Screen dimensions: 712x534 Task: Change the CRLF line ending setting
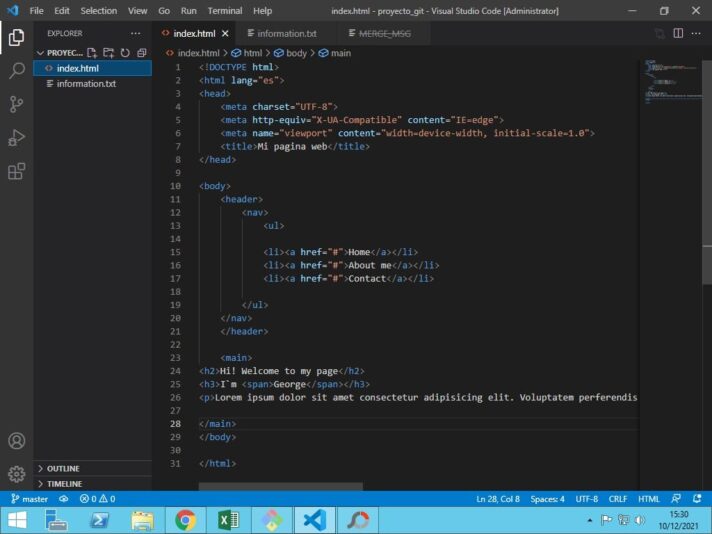point(617,498)
